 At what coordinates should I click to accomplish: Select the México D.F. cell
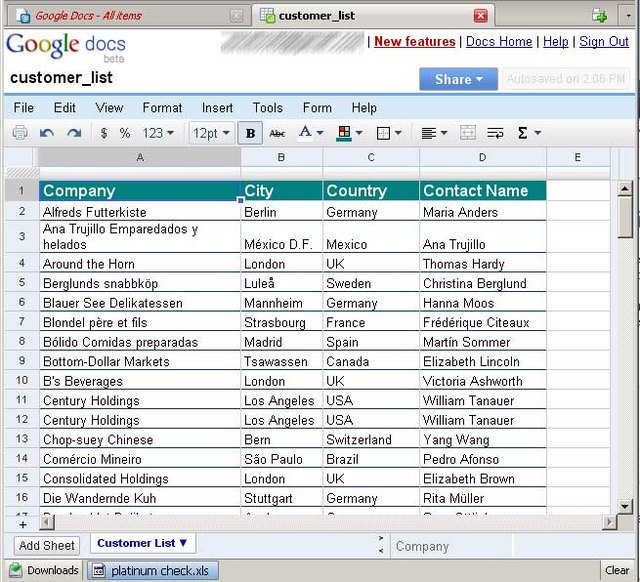(281, 237)
